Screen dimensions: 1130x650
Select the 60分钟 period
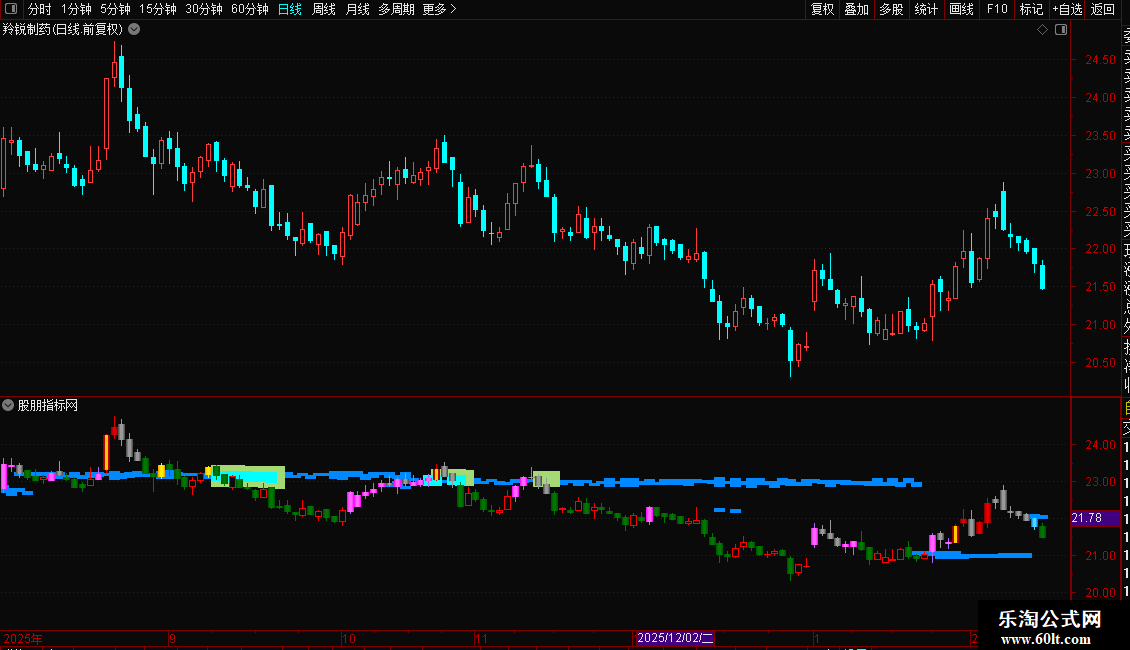tap(250, 9)
